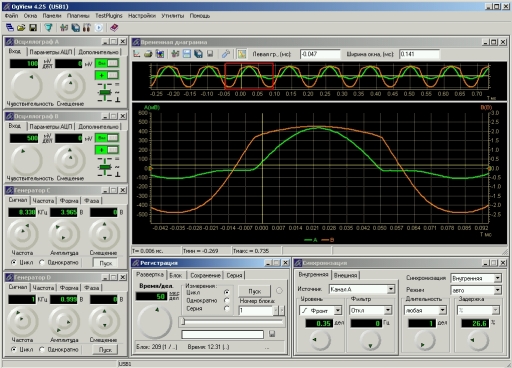
Task: Open the Блок tab in Registration
Action: (x=175, y=275)
